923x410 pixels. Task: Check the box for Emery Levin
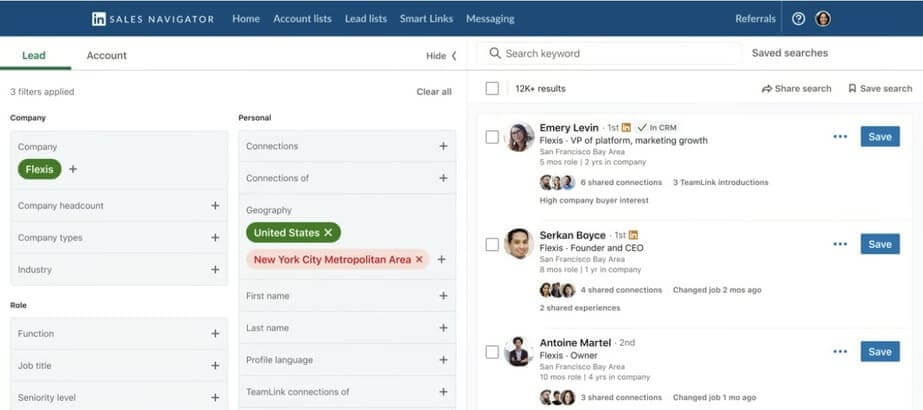[x=492, y=137]
